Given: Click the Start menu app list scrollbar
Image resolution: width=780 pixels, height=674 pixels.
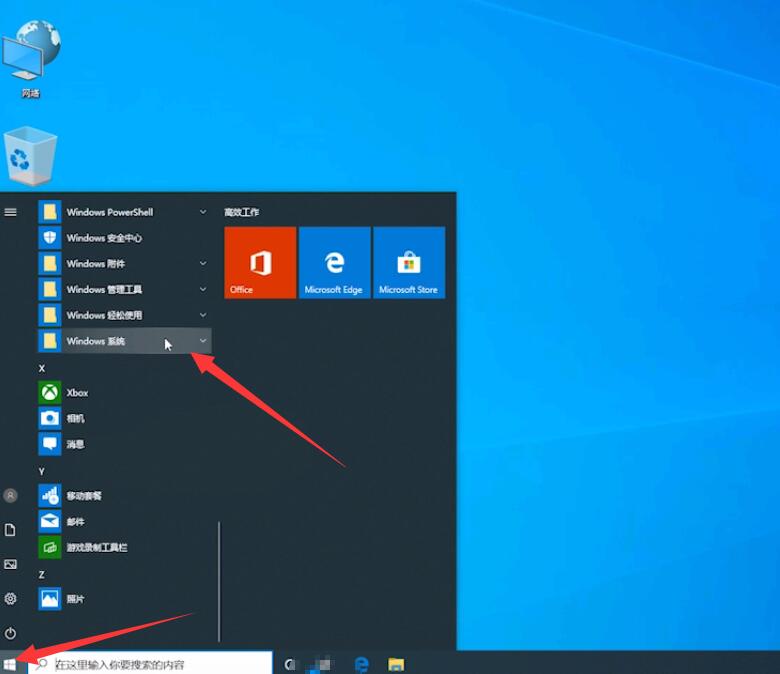Looking at the screenshot, I should [219, 582].
